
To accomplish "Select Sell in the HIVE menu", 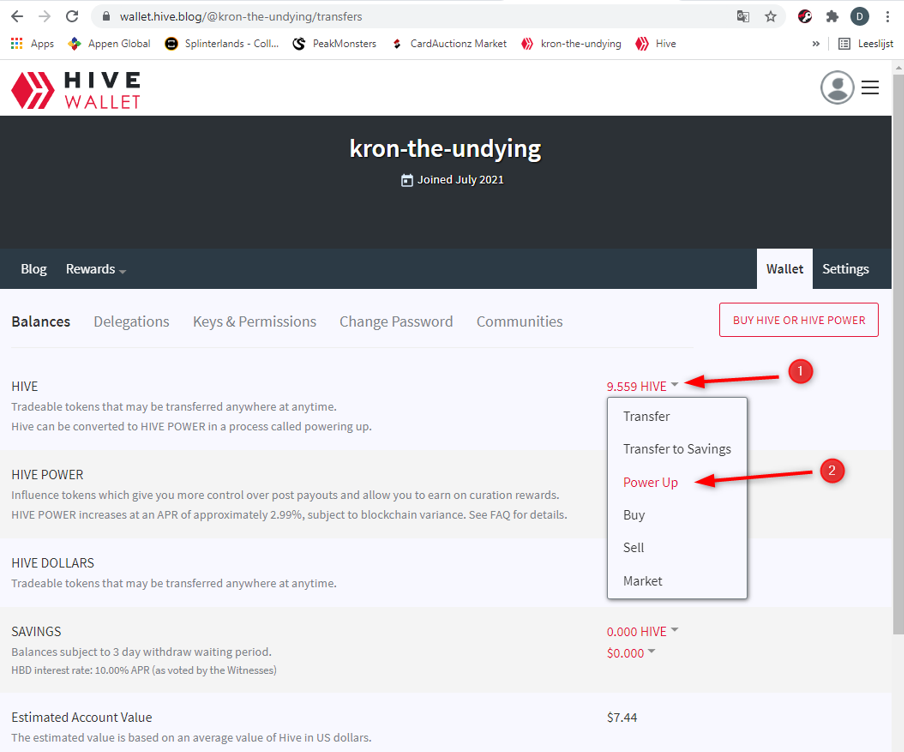I will pyautogui.click(x=633, y=548).
